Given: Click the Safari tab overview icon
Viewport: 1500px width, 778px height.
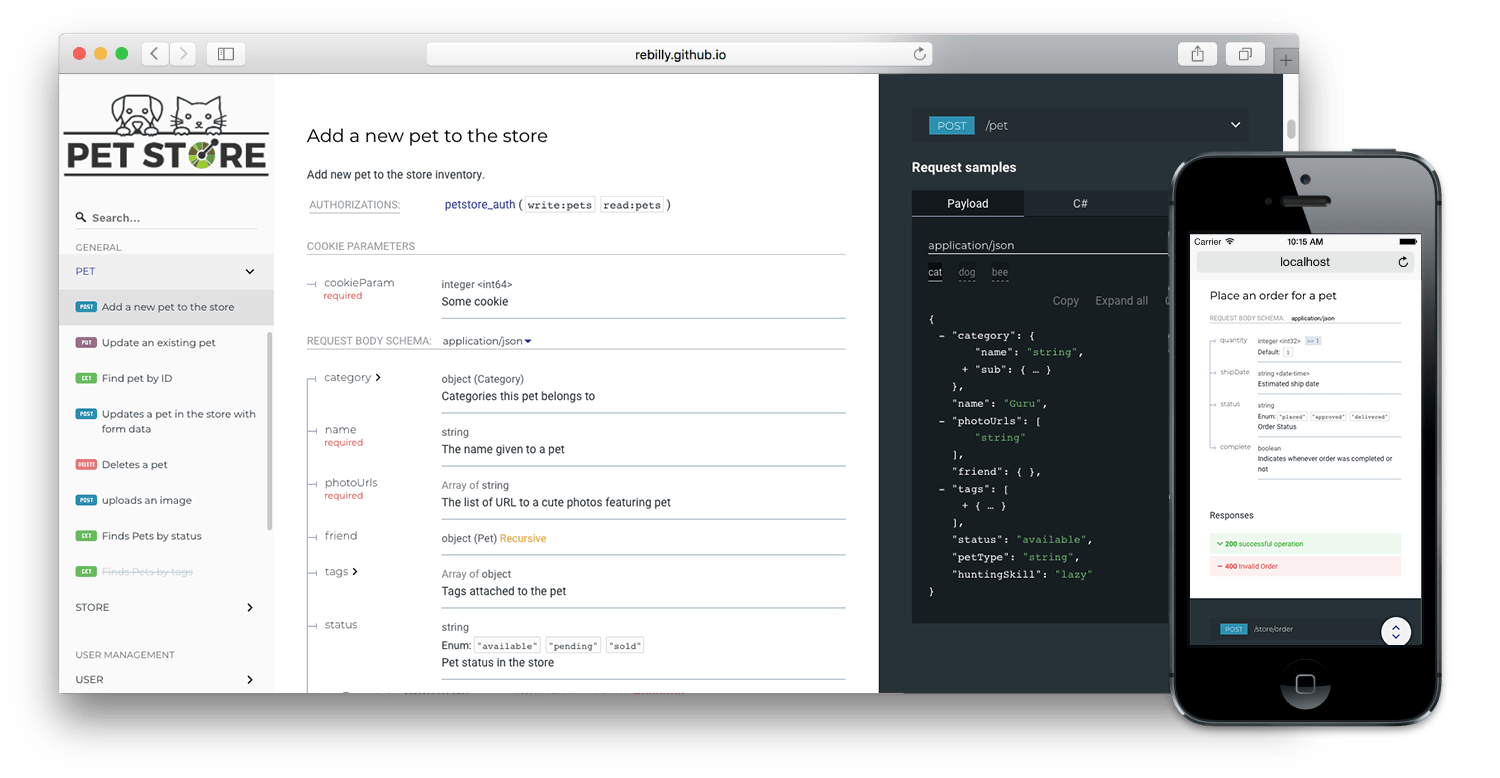Looking at the screenshot, I should 1245,54.
